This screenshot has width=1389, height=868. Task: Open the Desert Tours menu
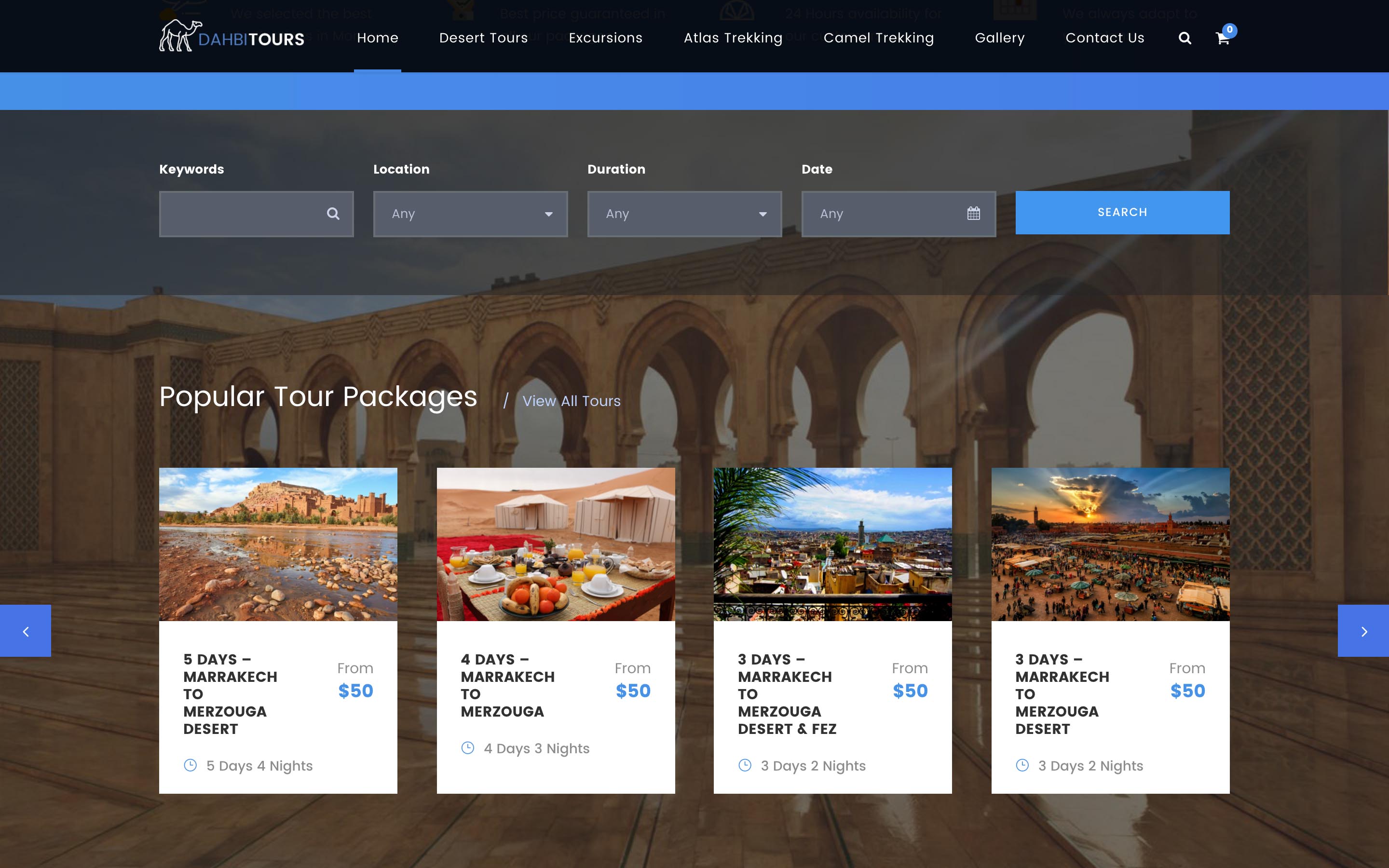point(483,38)
